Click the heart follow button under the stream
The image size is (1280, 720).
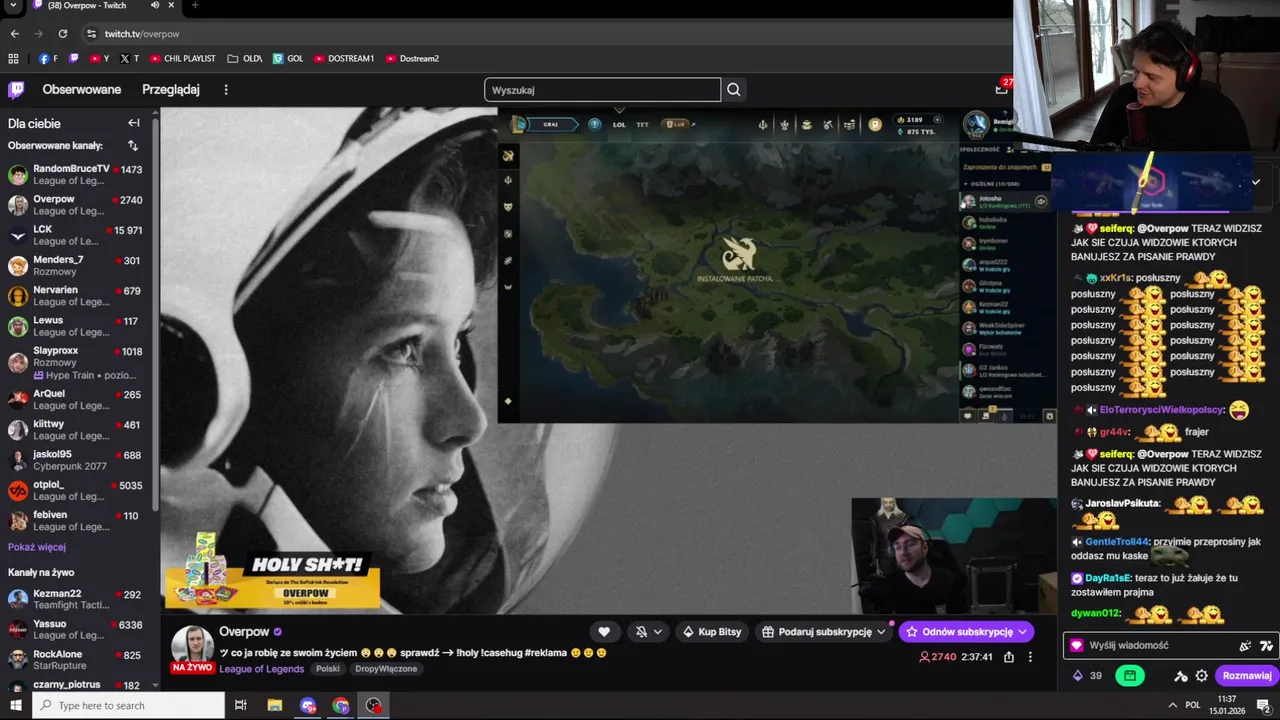[604, 632]
